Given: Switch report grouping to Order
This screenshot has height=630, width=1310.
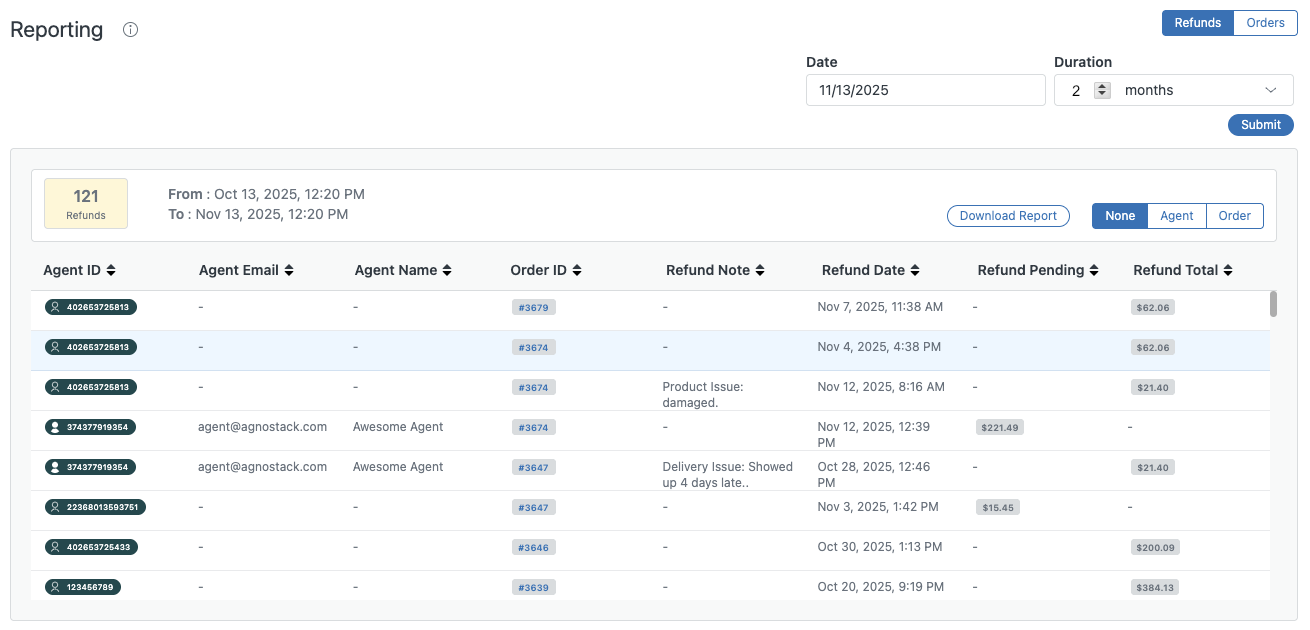Looking at the screenshot, I should point(1234,215).
